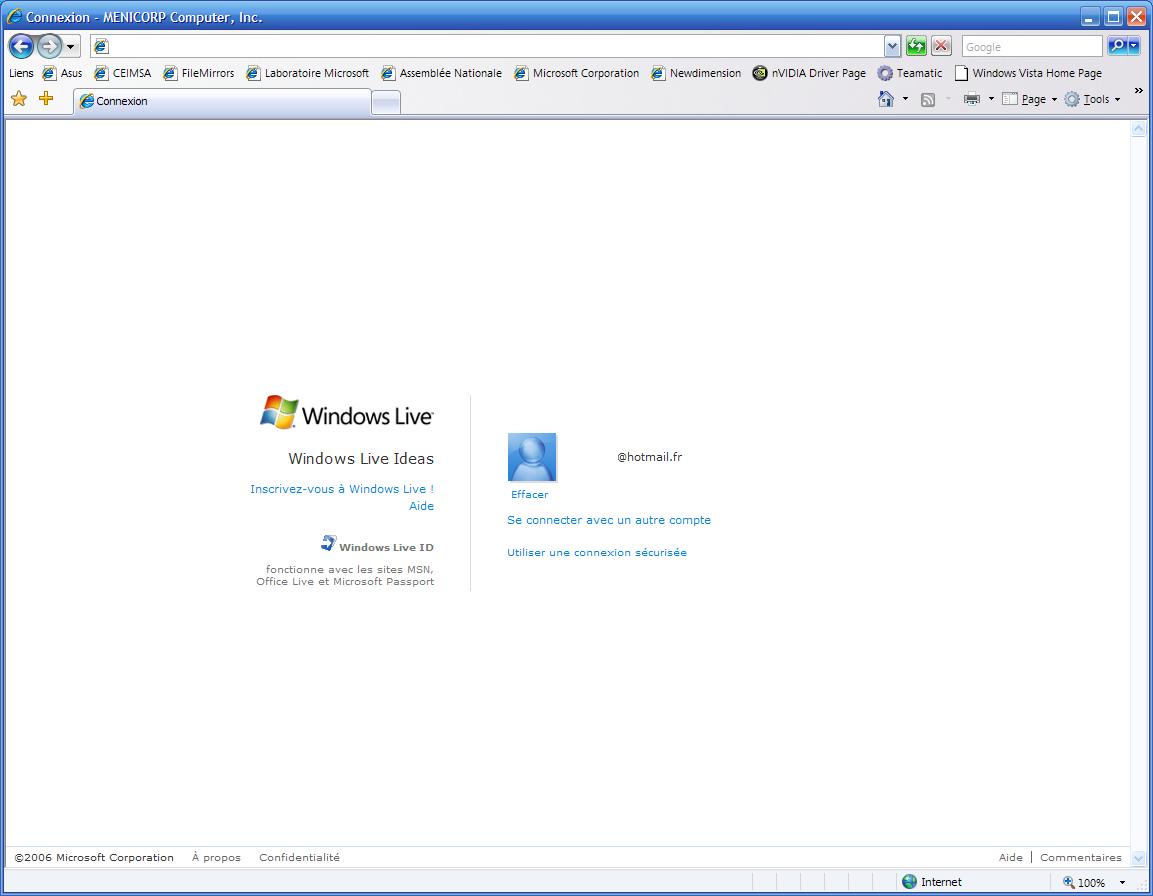Click Se connecter avec un autre compte
The image size is (1153, 896).
[x=609, y=520]
